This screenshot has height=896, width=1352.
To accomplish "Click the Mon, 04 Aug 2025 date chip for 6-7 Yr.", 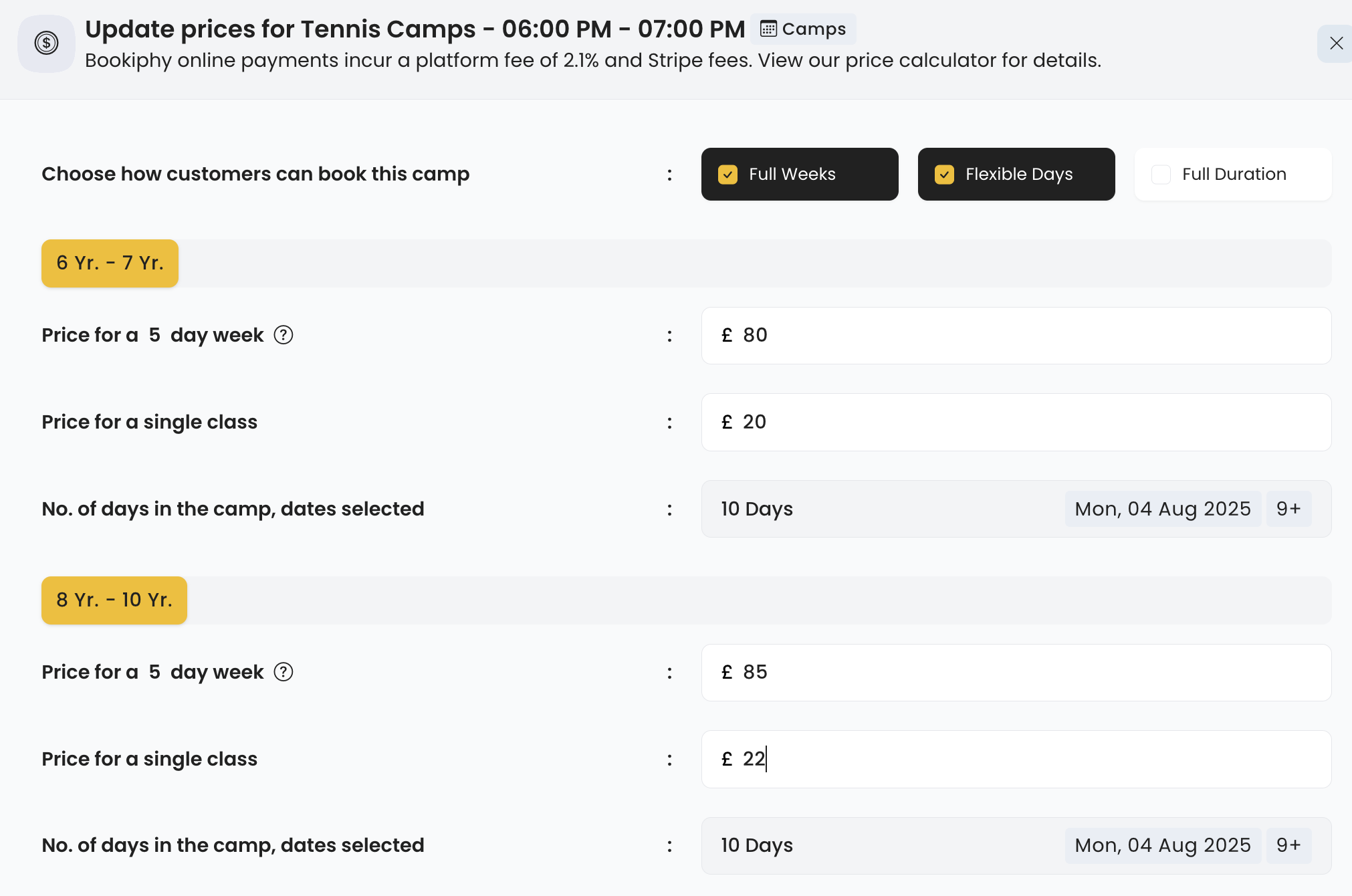I will point(1162,509).
